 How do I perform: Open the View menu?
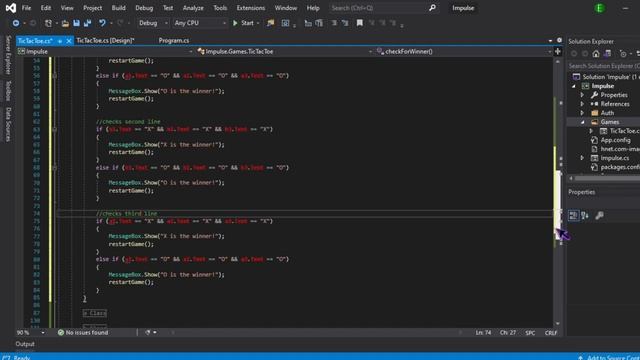click(67, 8)
